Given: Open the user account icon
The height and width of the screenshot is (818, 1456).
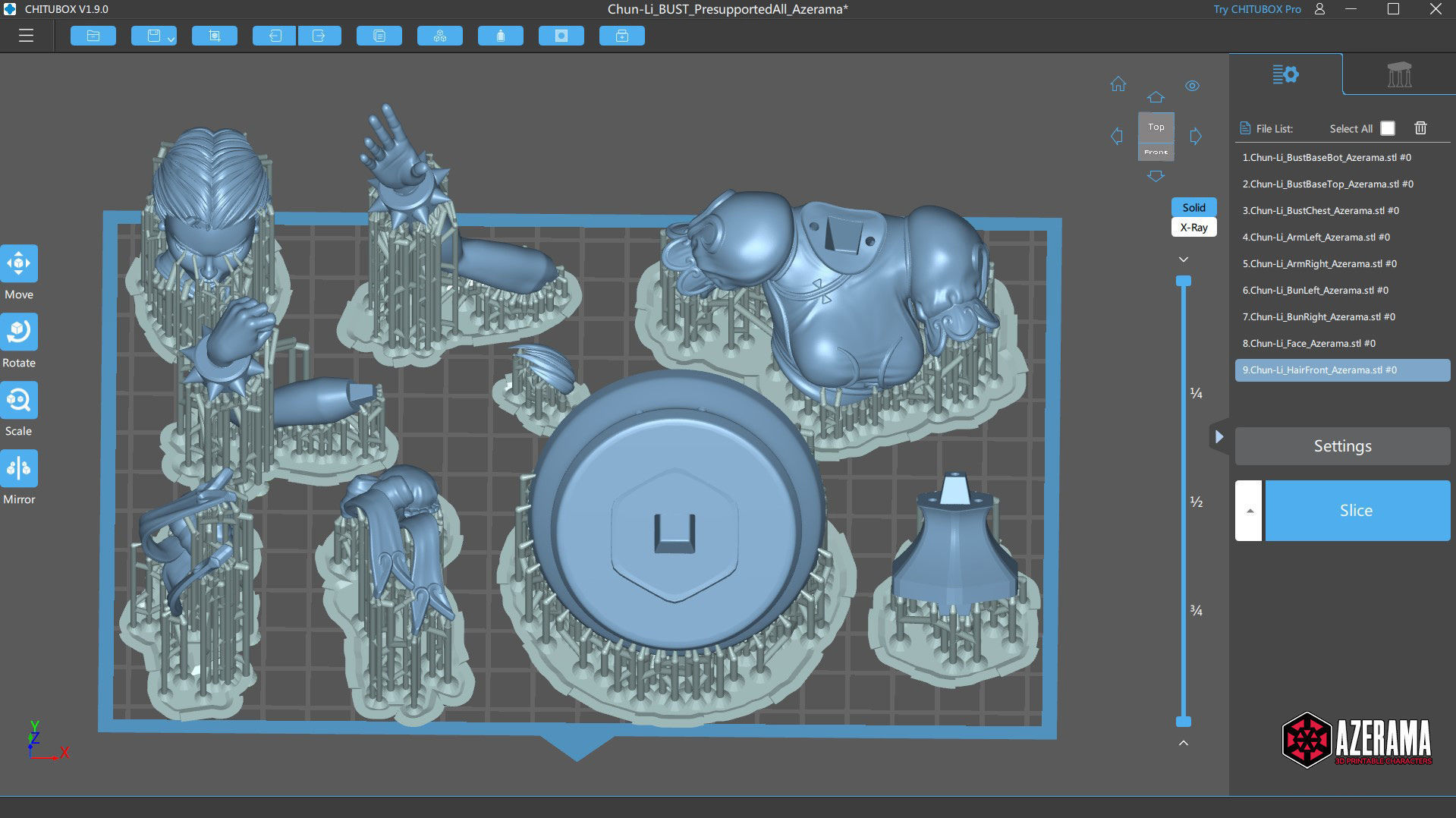Looking at the screenshot, I should 1320,9.
